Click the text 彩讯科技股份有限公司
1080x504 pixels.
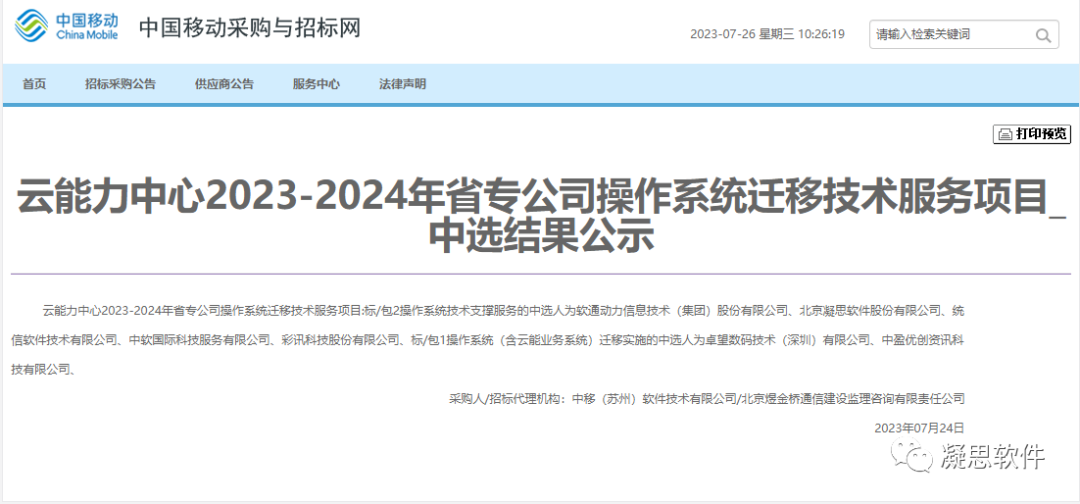click(342, 340)
